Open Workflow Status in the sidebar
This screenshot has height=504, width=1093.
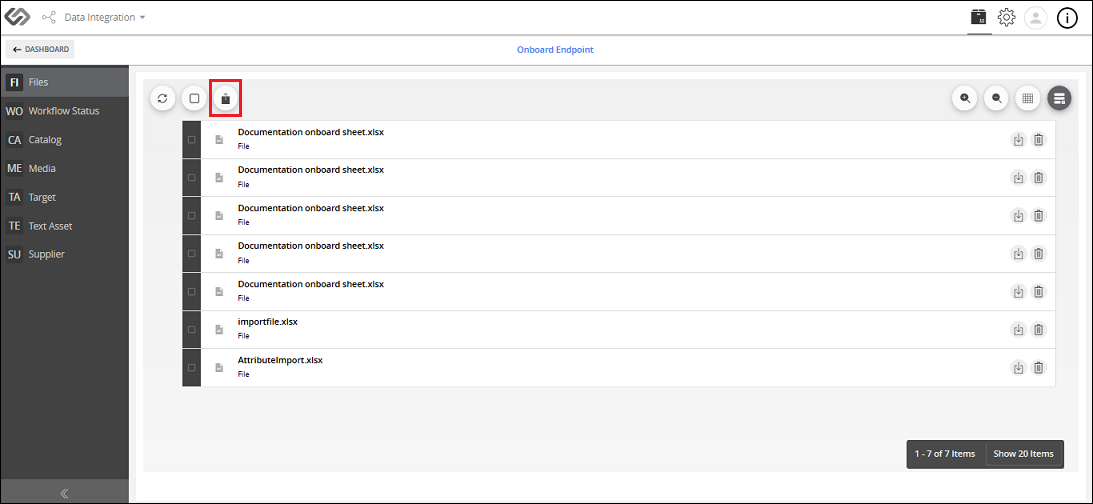[x=64, y=111]
